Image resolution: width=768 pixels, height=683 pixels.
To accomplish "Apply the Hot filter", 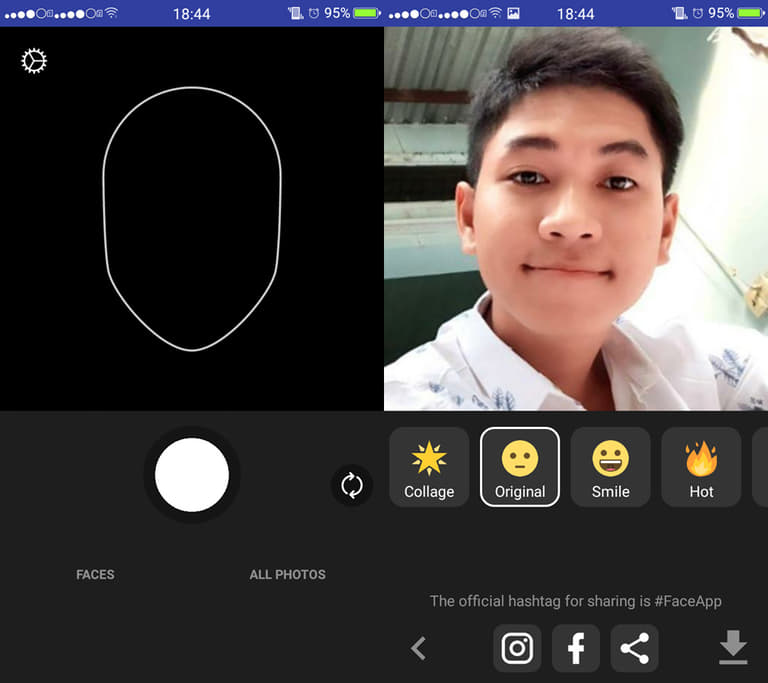I will click(x=701, y=467).
